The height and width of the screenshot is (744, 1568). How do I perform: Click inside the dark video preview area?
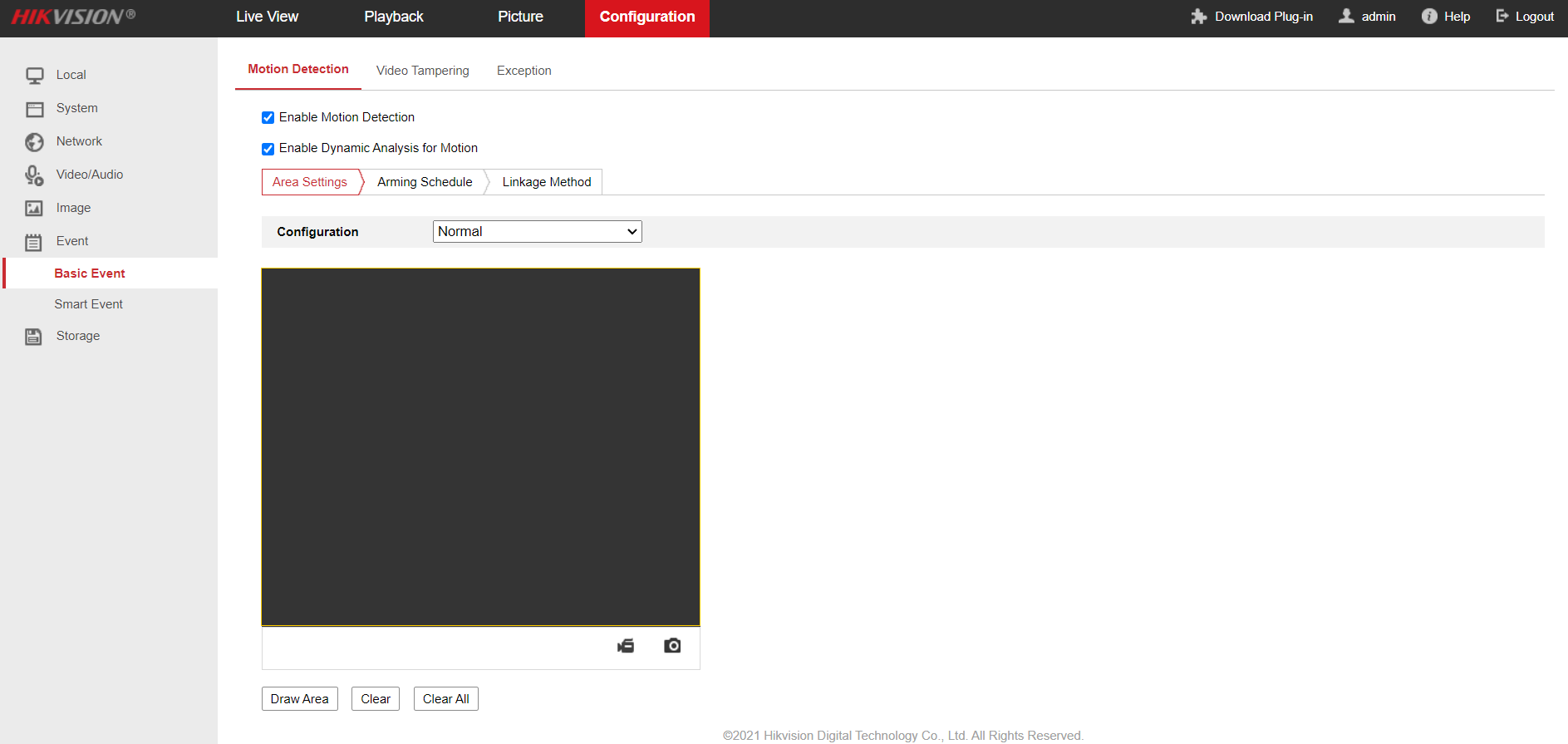pyautogui.click(x=480, y=446)
